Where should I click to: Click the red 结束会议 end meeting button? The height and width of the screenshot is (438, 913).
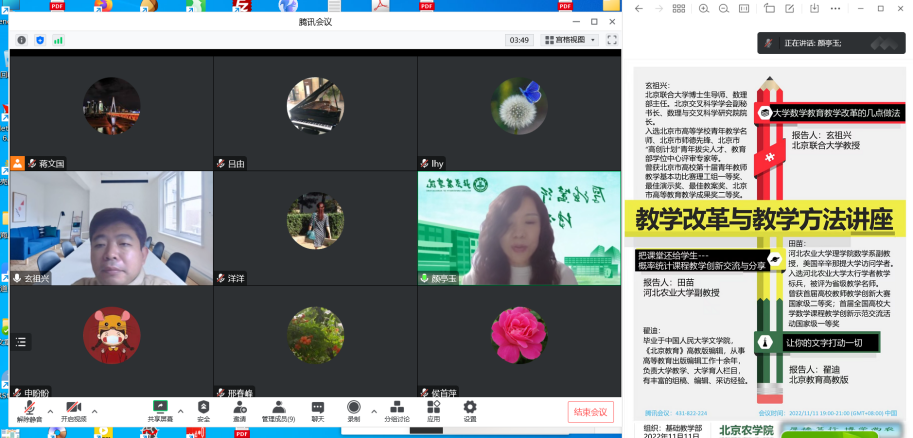point(590,412)
